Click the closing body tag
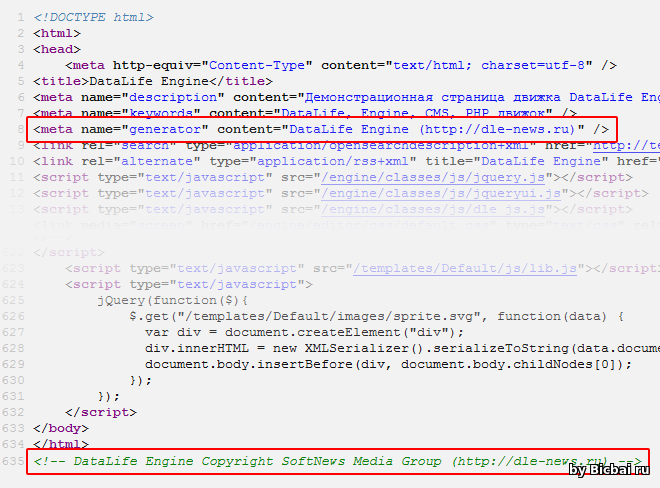Viewport: 660px width, 488px height. pos(61,428)
